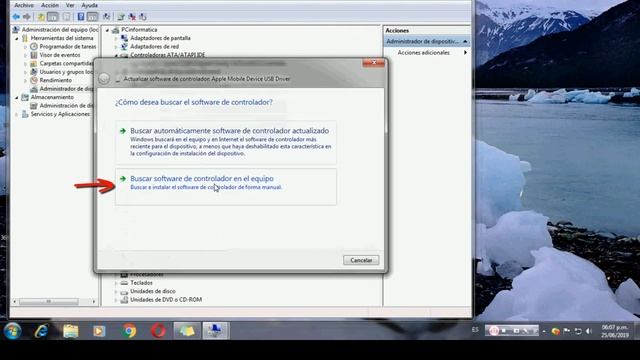Select Administrador de dispositivos in left tree
640x360 pixels.
coord(66,89)
